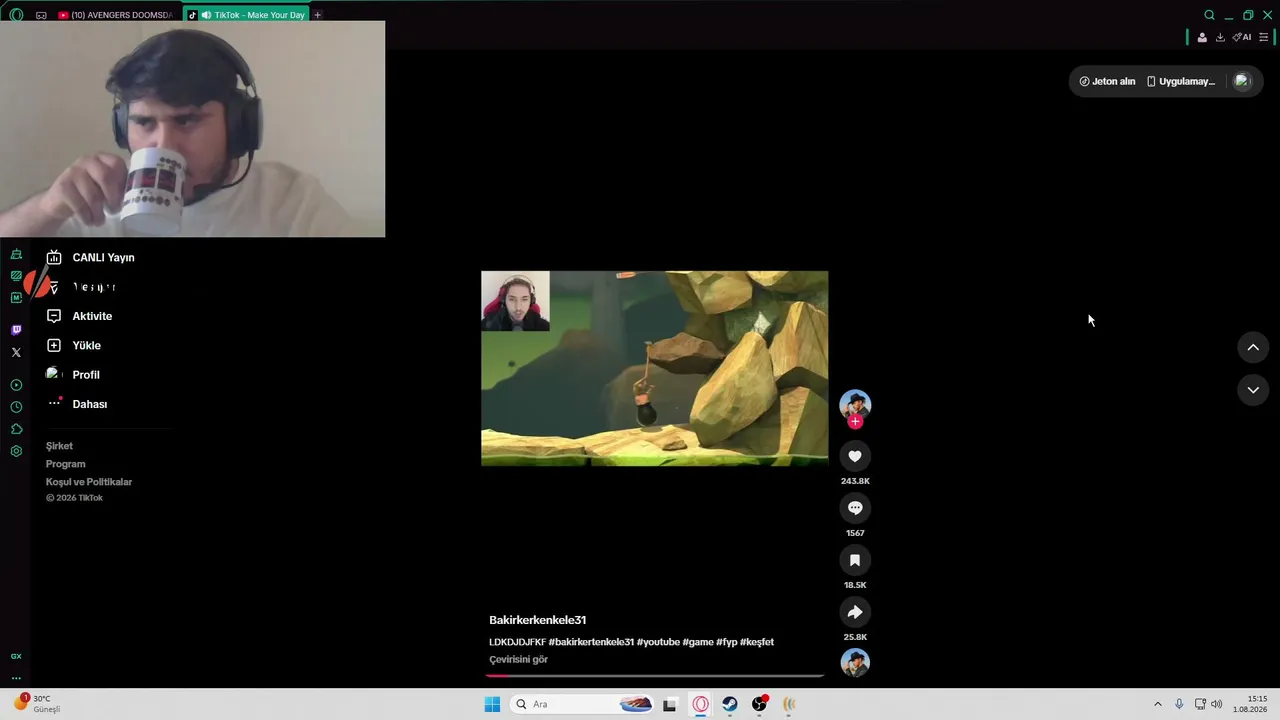Screen dimensions: 1280x720
Task: Follow the creator with the red plus badge
Action: [x=855, y=422]
